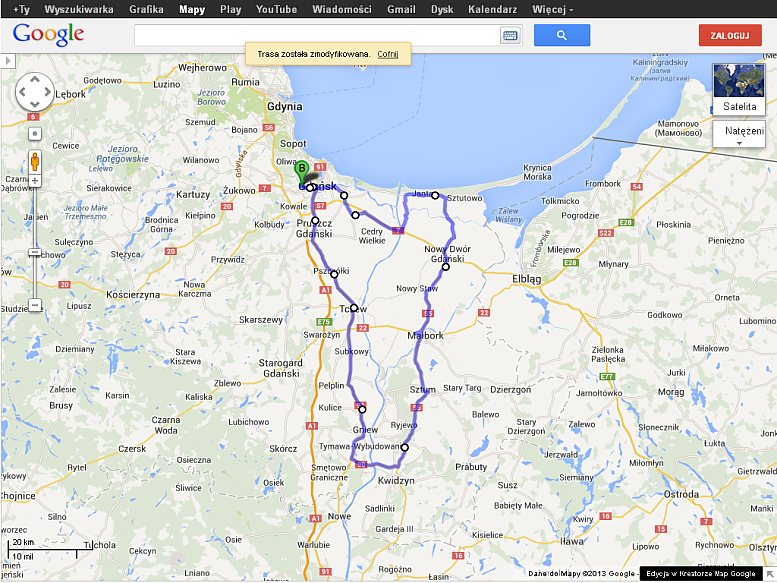
Task: Collapse the overview map corner arrow
Action: 770,574
